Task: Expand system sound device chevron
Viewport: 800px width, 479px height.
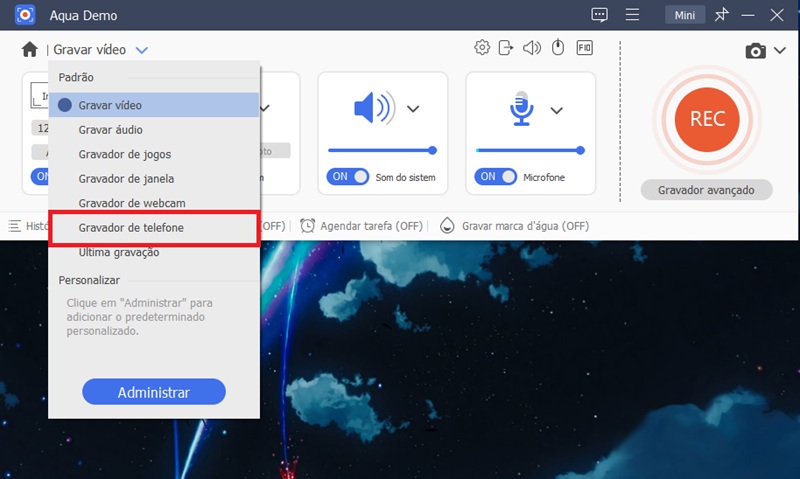Action: pos(413,109)
